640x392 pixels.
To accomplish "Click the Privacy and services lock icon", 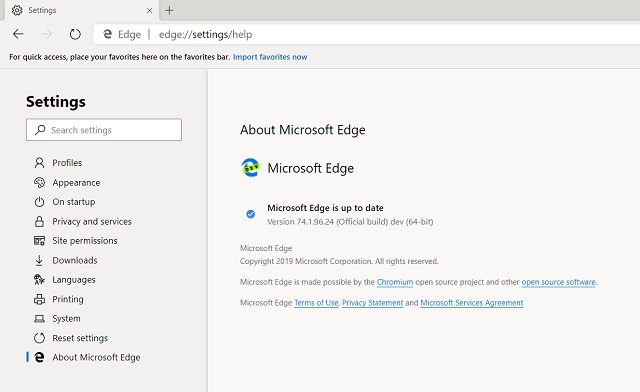I will [39, 221].
